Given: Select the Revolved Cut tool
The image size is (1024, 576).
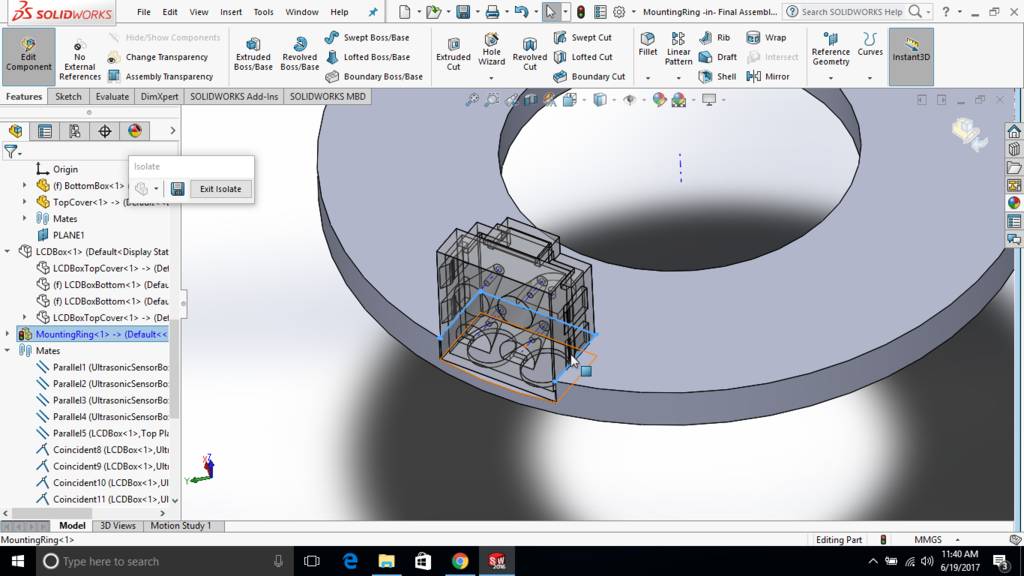Looking at the screenshot, I should coord(530,54).
